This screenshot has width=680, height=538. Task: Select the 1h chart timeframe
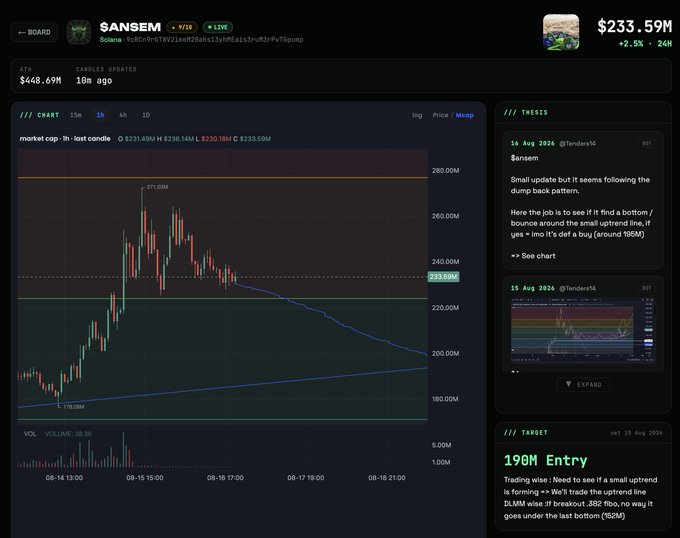point(100,115)
